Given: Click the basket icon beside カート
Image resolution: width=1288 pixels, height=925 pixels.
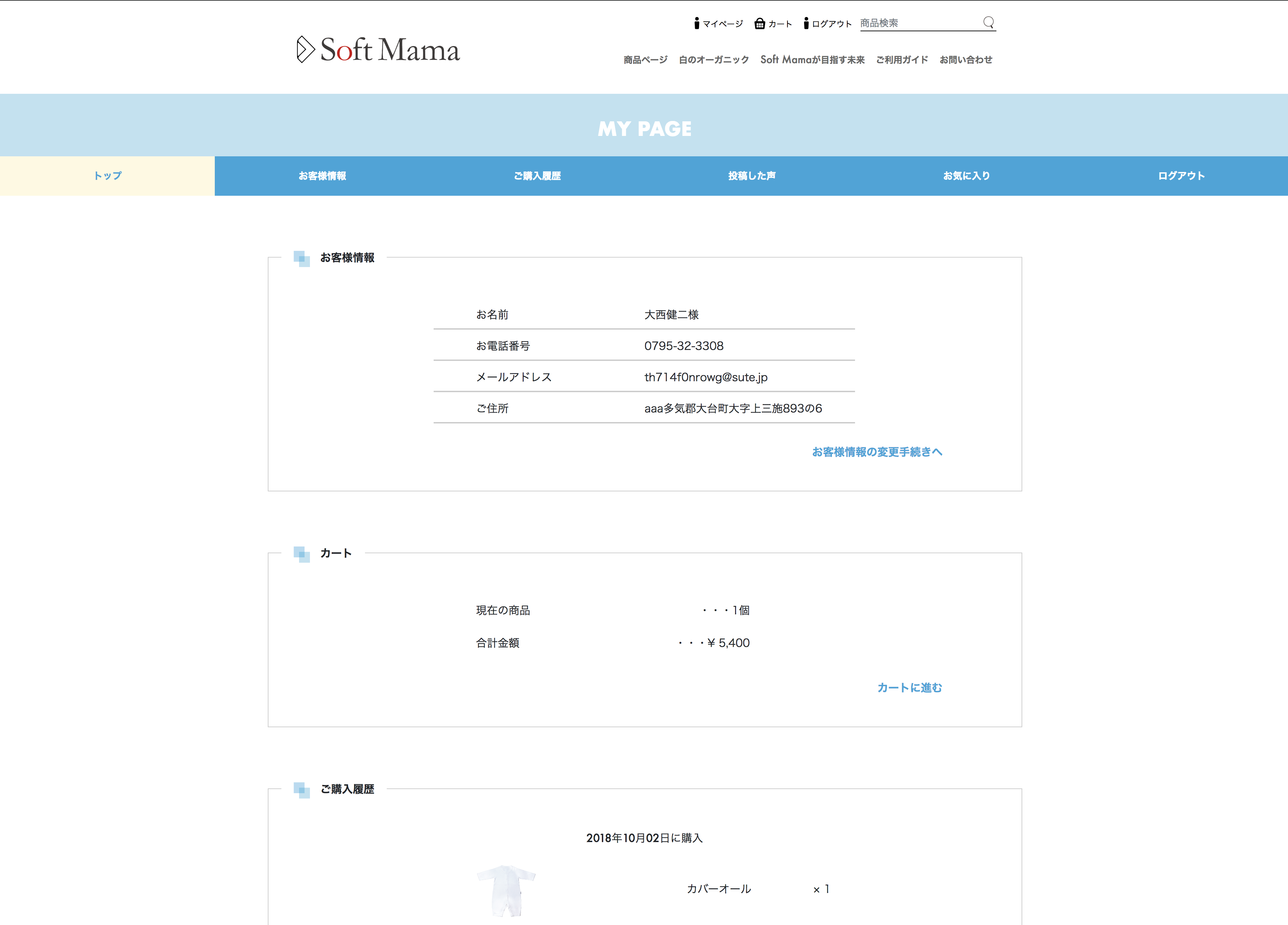Looking at the screenshot, I should click(x=759, y=23).
